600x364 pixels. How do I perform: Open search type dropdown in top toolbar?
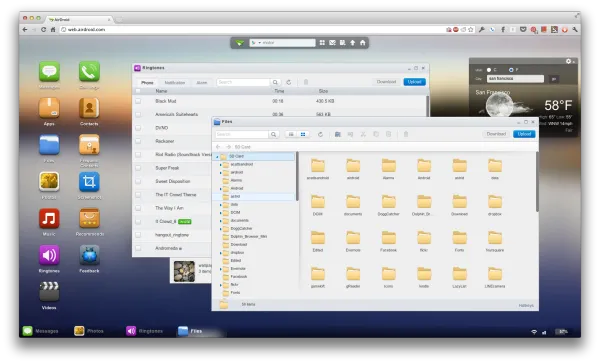[256, 43]
